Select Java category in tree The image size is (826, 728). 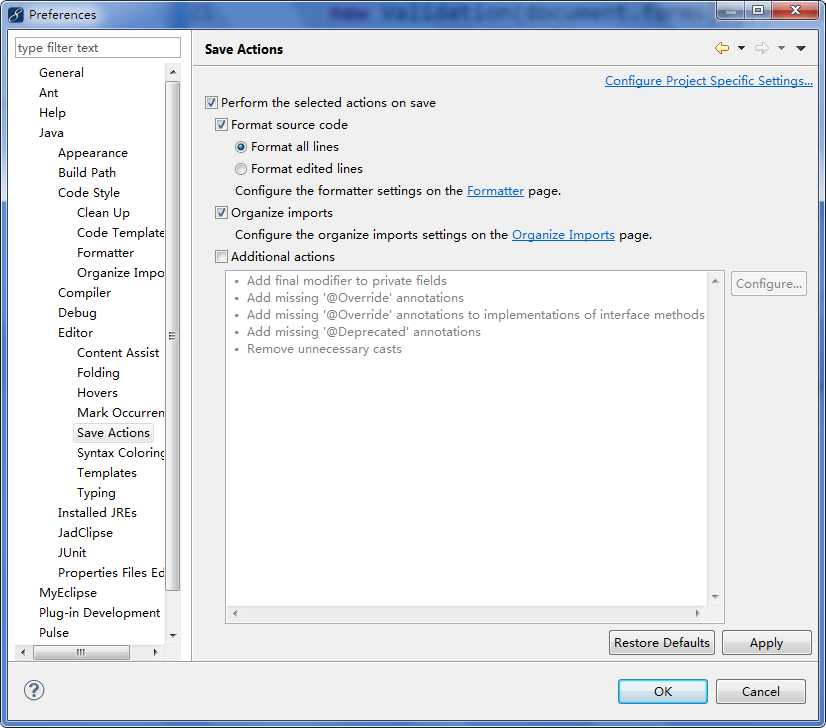[x=51, y=133]
